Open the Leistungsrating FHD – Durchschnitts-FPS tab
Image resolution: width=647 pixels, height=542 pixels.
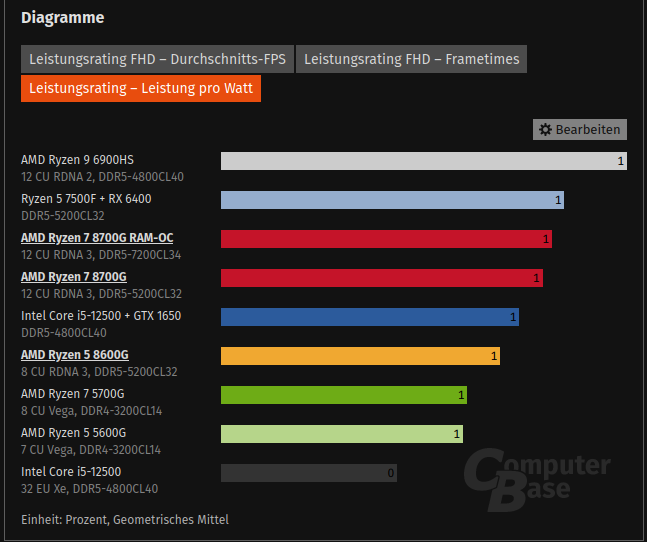coord(157,59)
